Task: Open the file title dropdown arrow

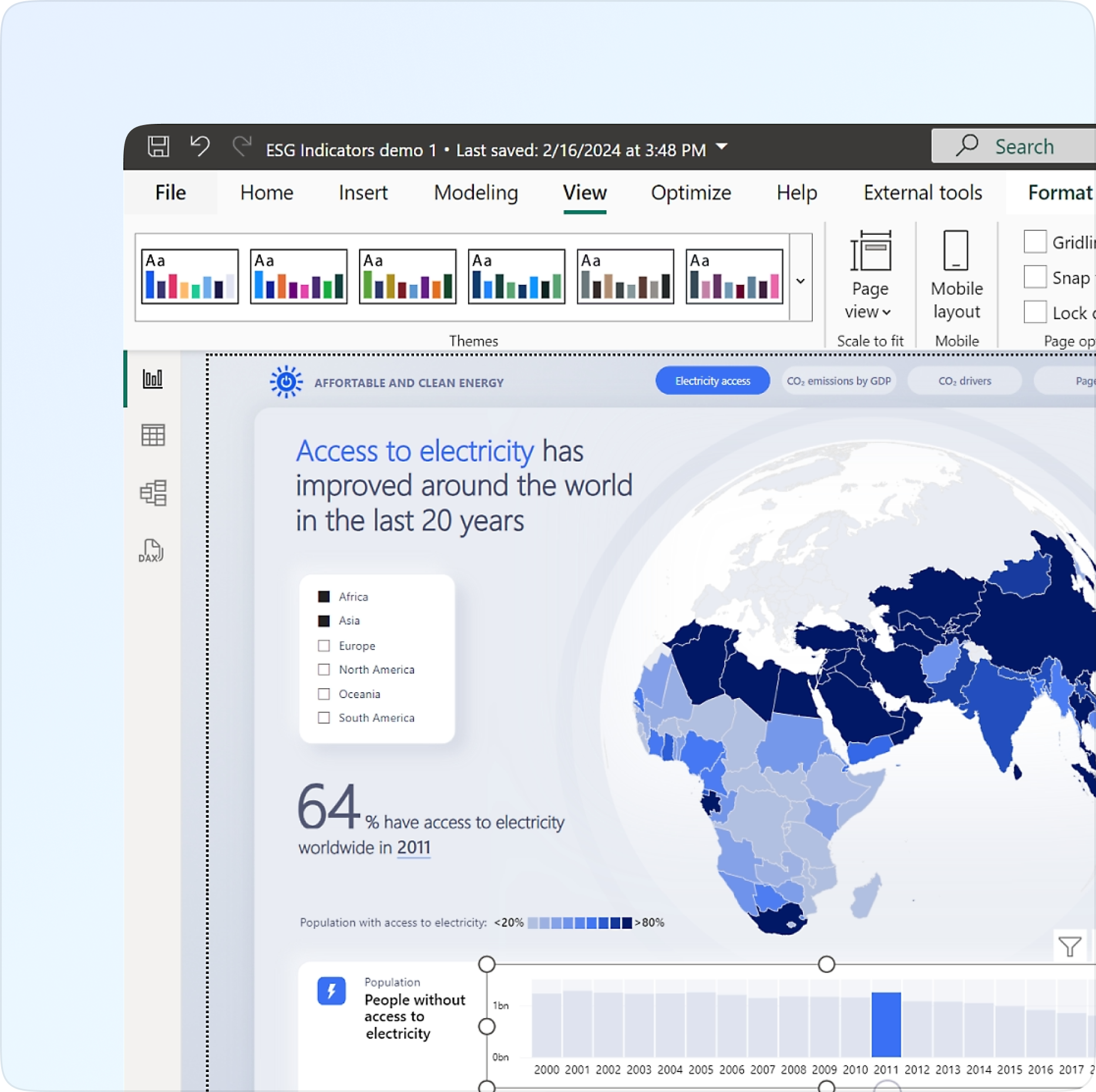Action: coord(722,147)
